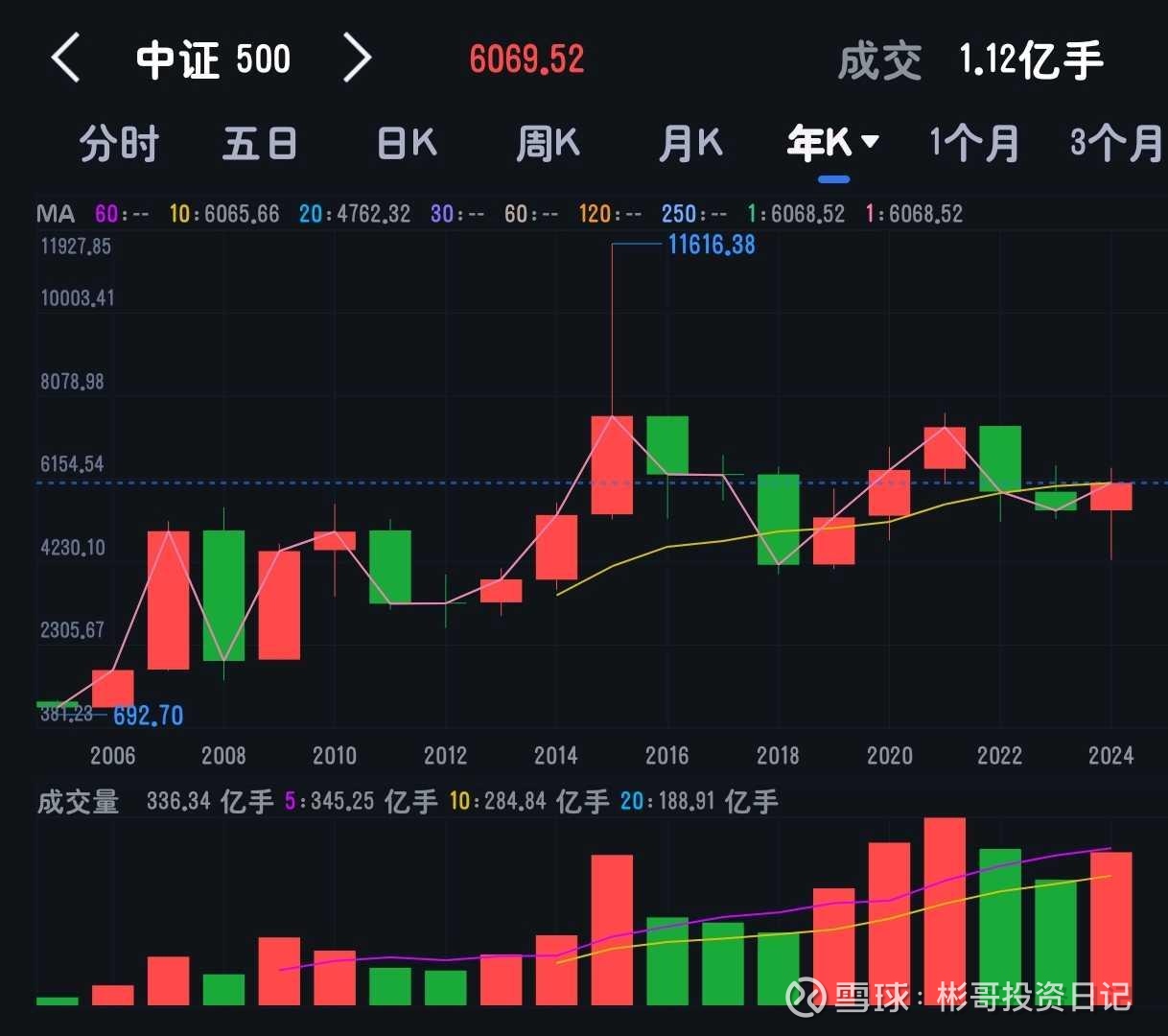Viewport: 1168px width, 1036px height.
Task: Tap the 11927.85 price axis label
Action: pyautogui.click(x=76, y=247)
